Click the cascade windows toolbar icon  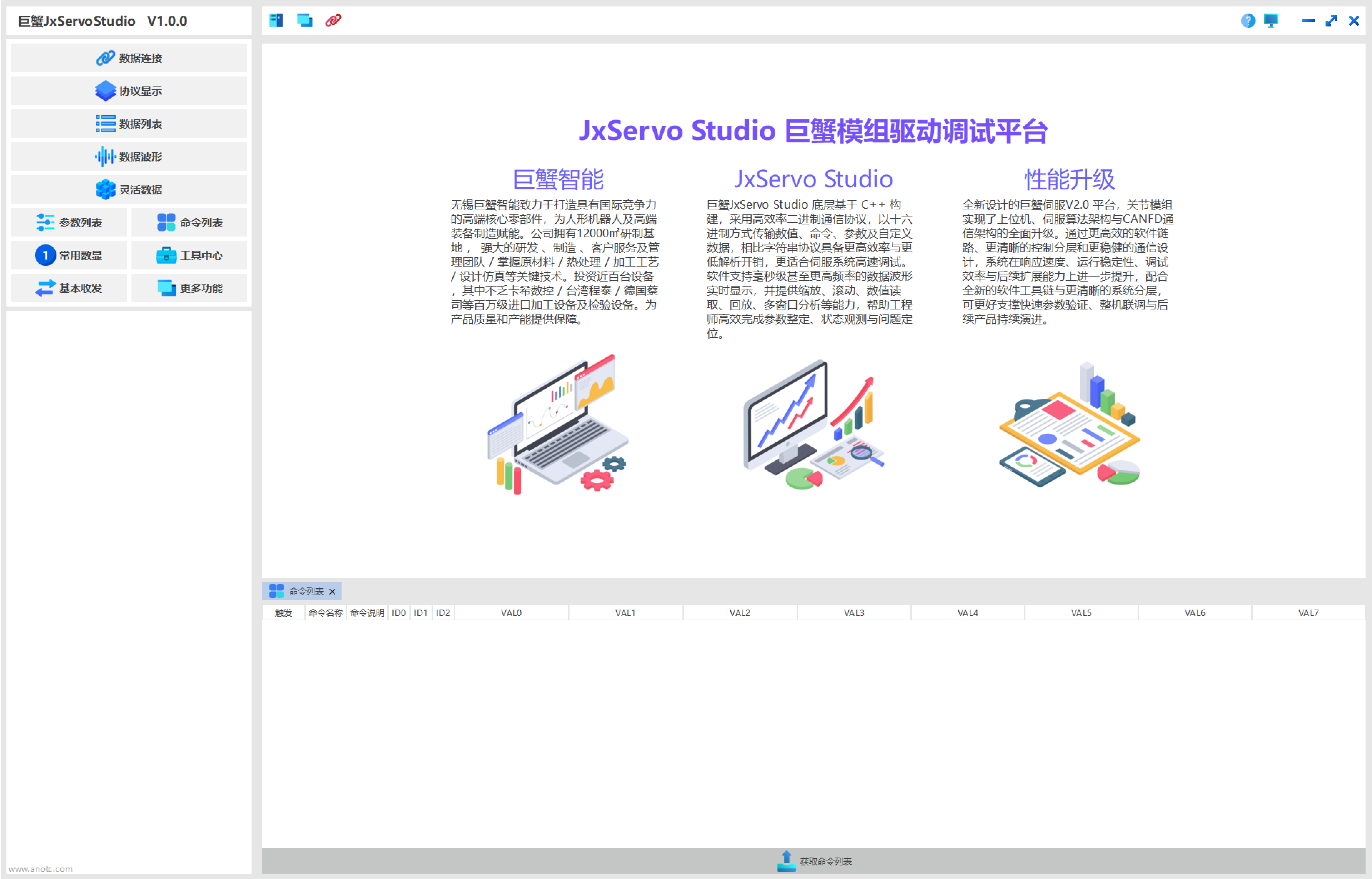(304, 21)
